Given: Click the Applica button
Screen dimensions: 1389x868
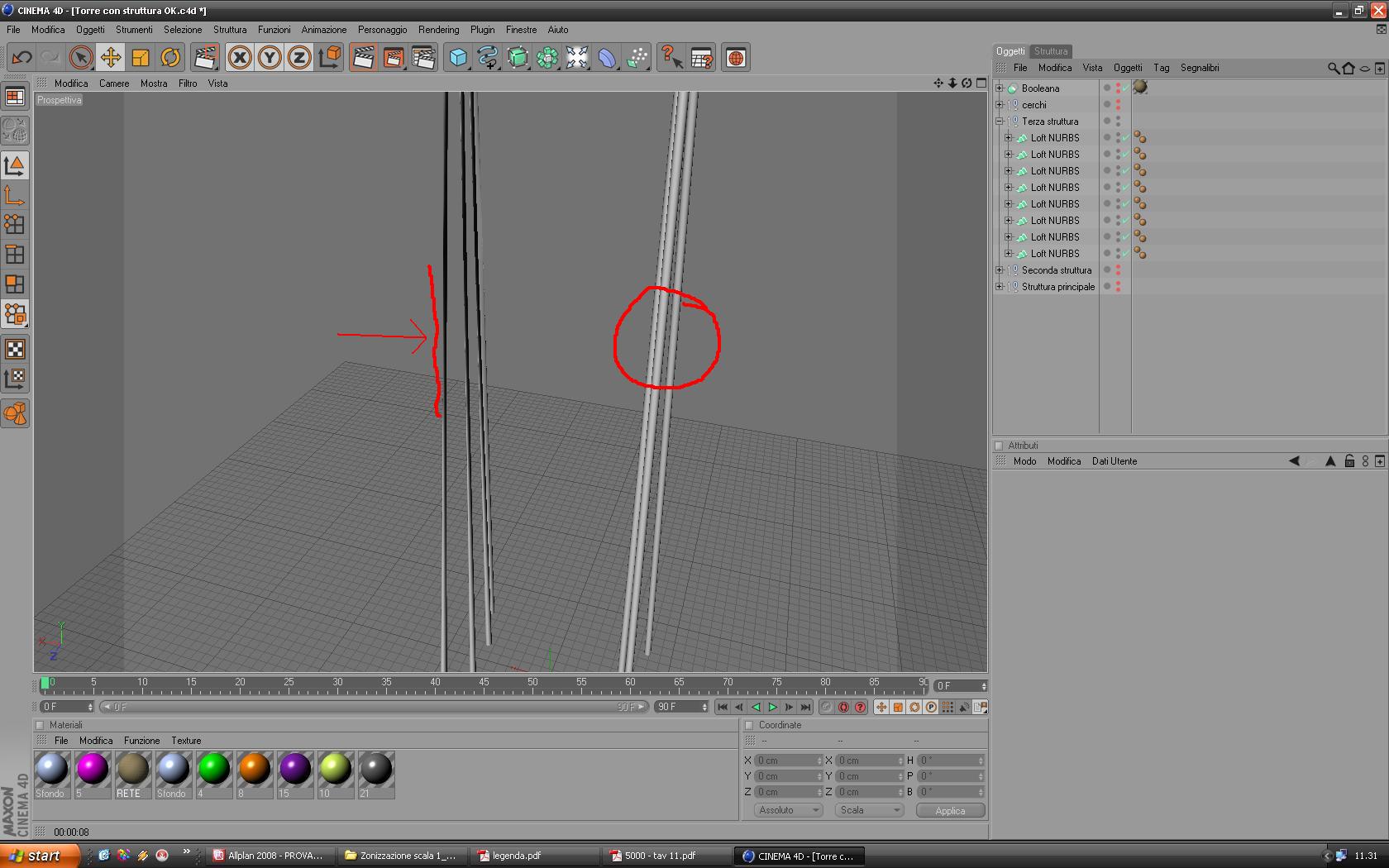Looking at the screenshot, I should coord(950,811).
